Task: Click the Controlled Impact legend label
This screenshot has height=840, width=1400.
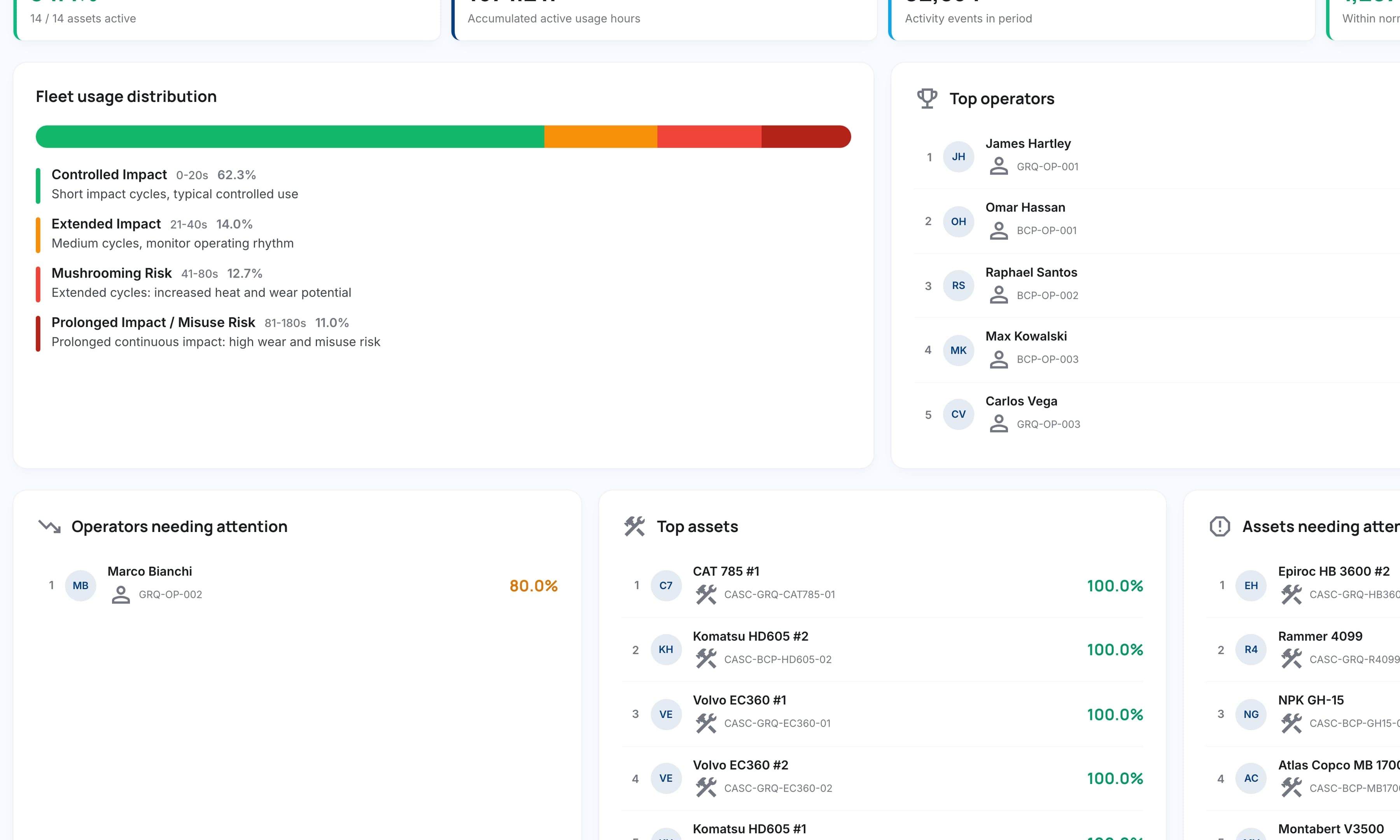Action: [109, 175]
